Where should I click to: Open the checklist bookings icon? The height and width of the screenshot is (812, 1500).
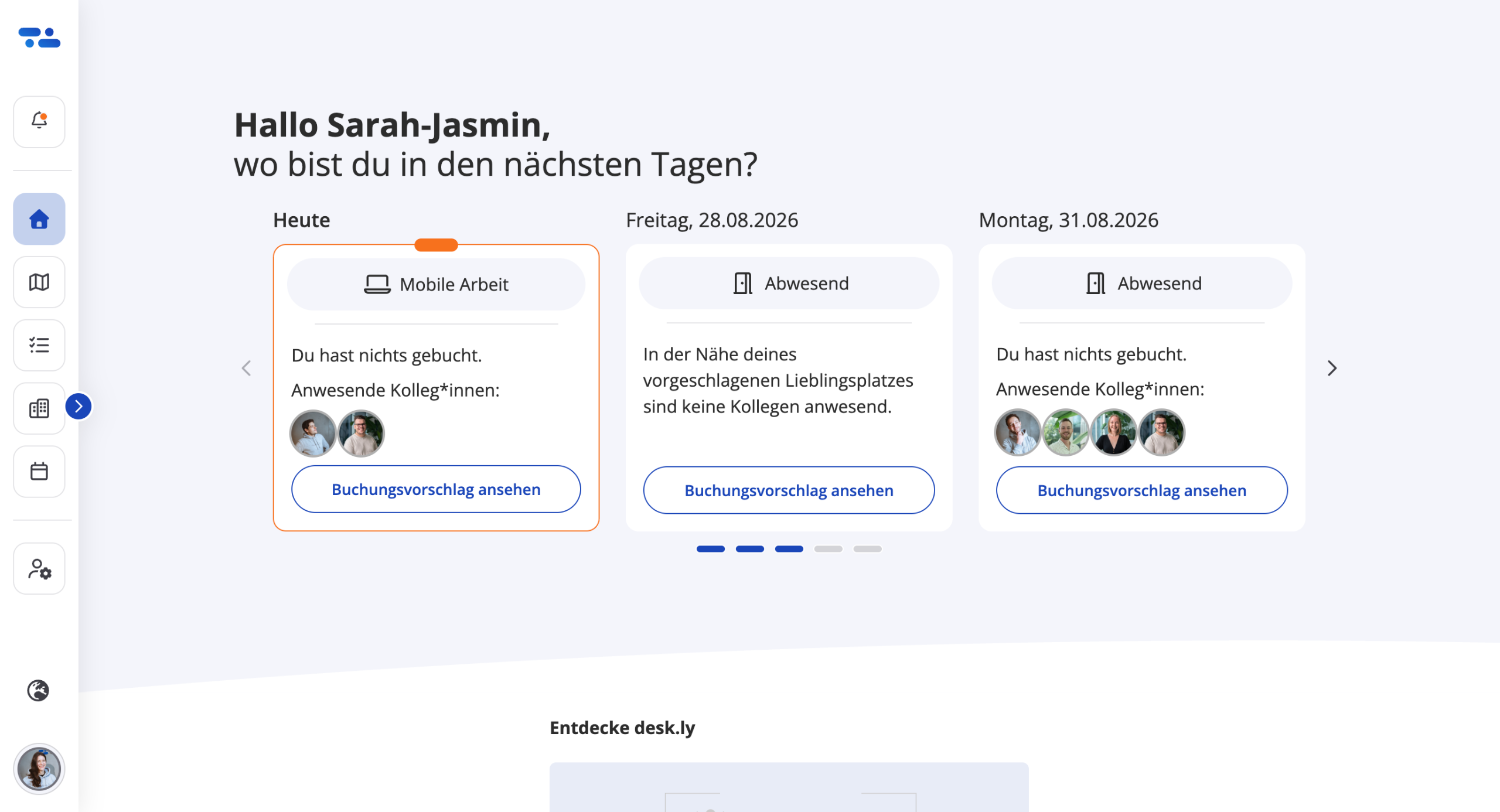pyautogui.click(x=39, y=345)
